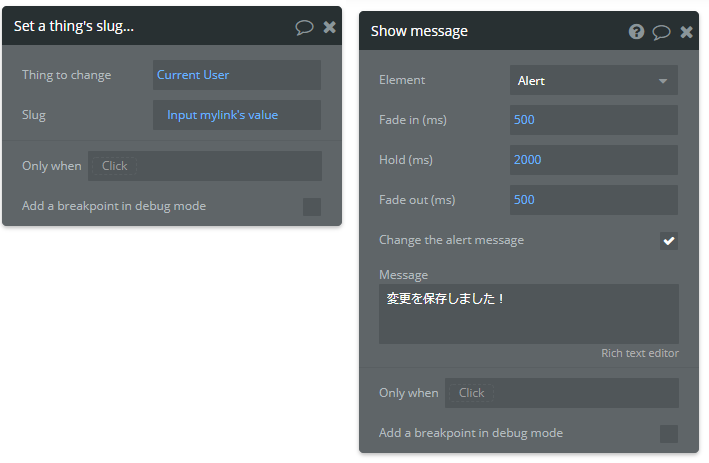The width and height of the screenshot is (709, 463).
Task: Enable breakpoint checkbox in Show message panel
Action: pyautogui.click(x=669, y=434)
